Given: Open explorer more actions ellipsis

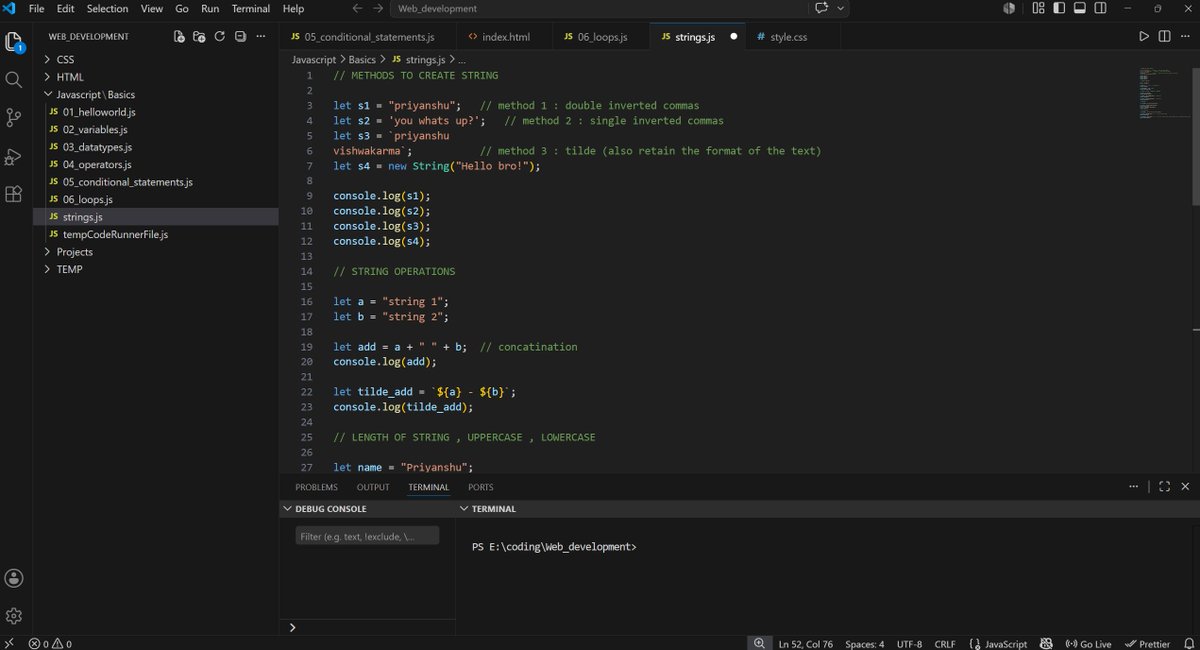Looking at the screenshot, I should coord(261,37).
